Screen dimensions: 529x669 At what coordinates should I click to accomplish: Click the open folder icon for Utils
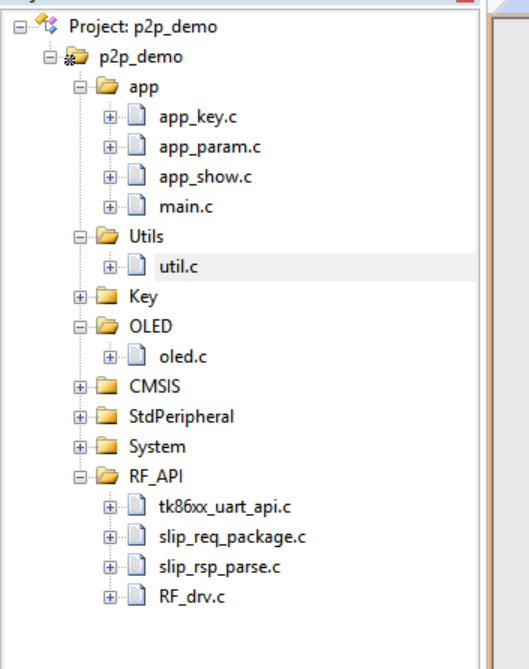(107, 236)
